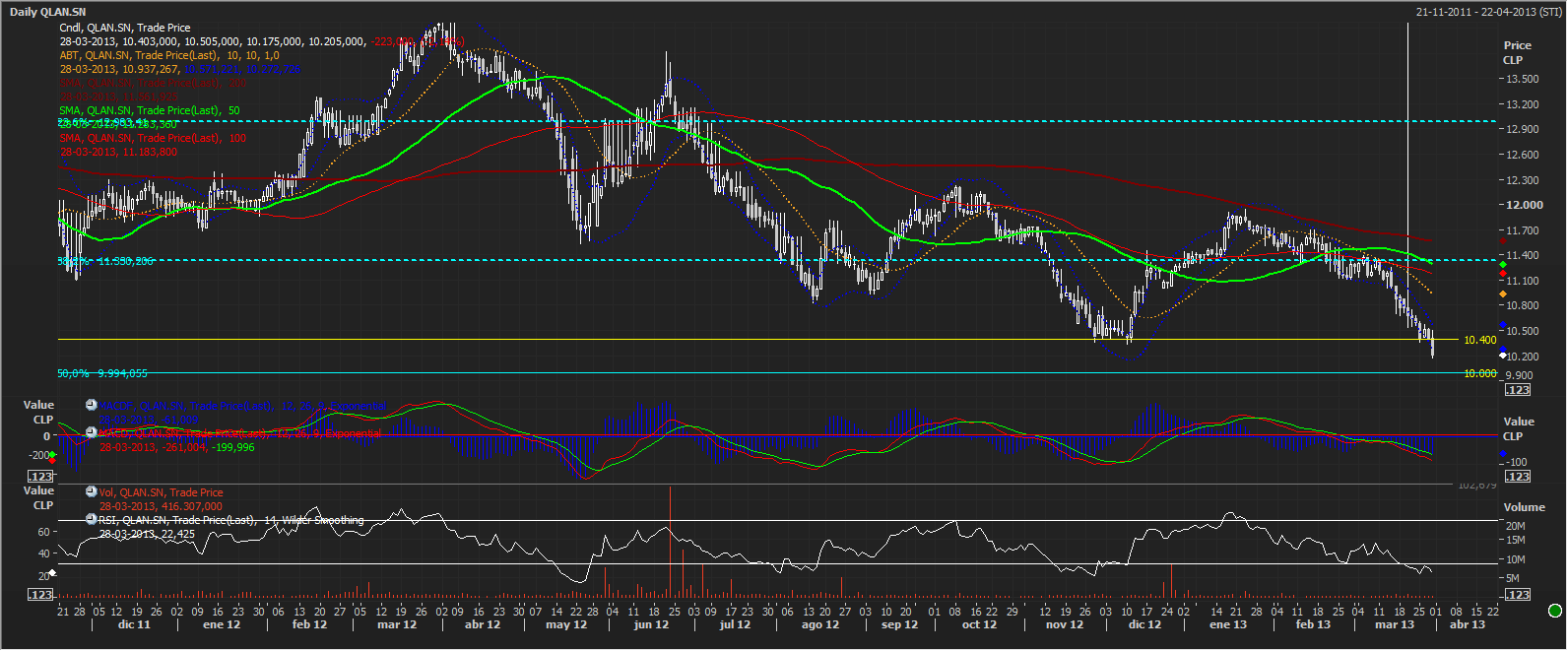Click the SMA 100 legend label
The image size is (1568, 651).
click(x=153, y=138)
